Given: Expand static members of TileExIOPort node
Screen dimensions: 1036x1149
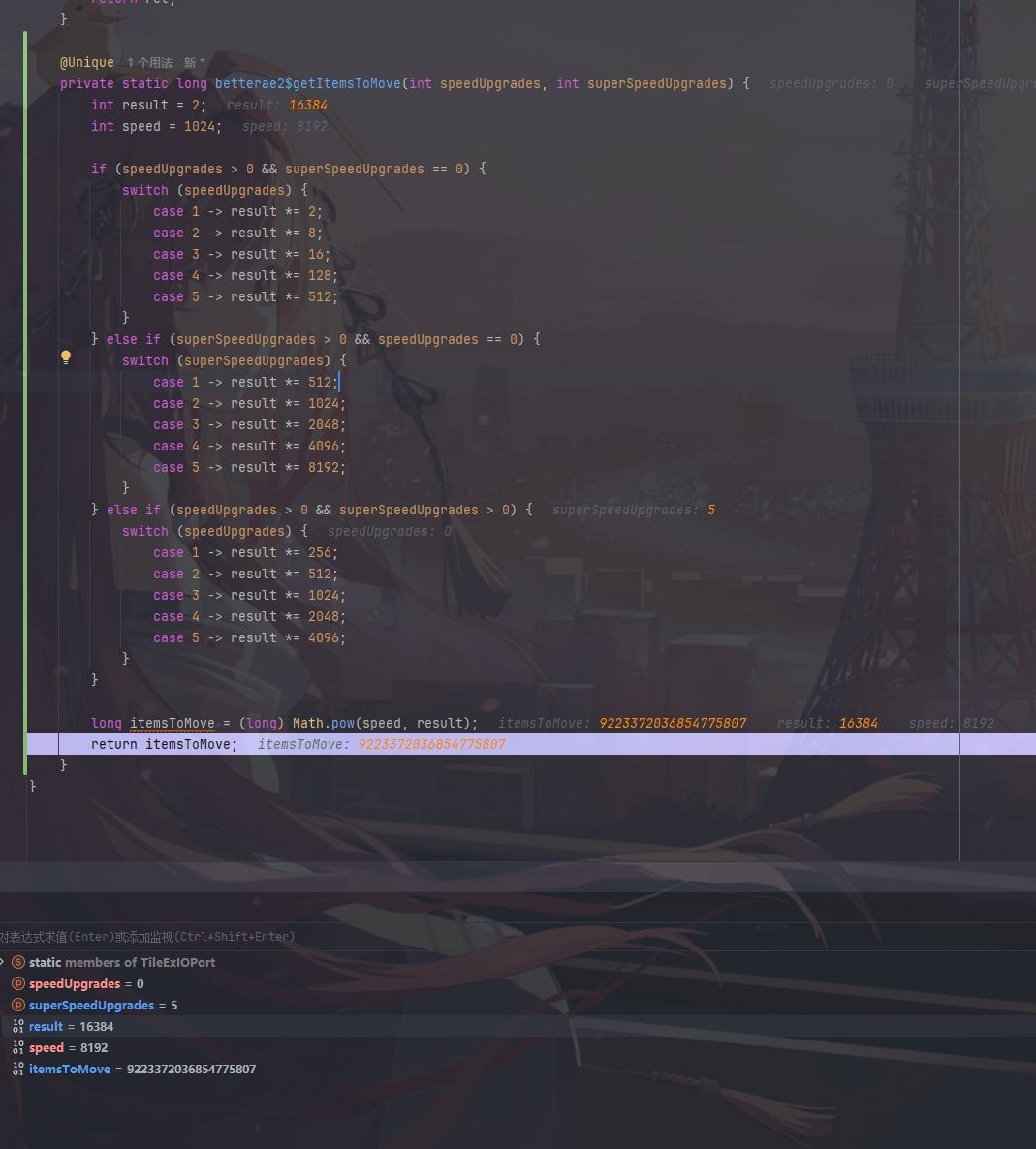Looking at the screenshot, I should tap(3, 962).
